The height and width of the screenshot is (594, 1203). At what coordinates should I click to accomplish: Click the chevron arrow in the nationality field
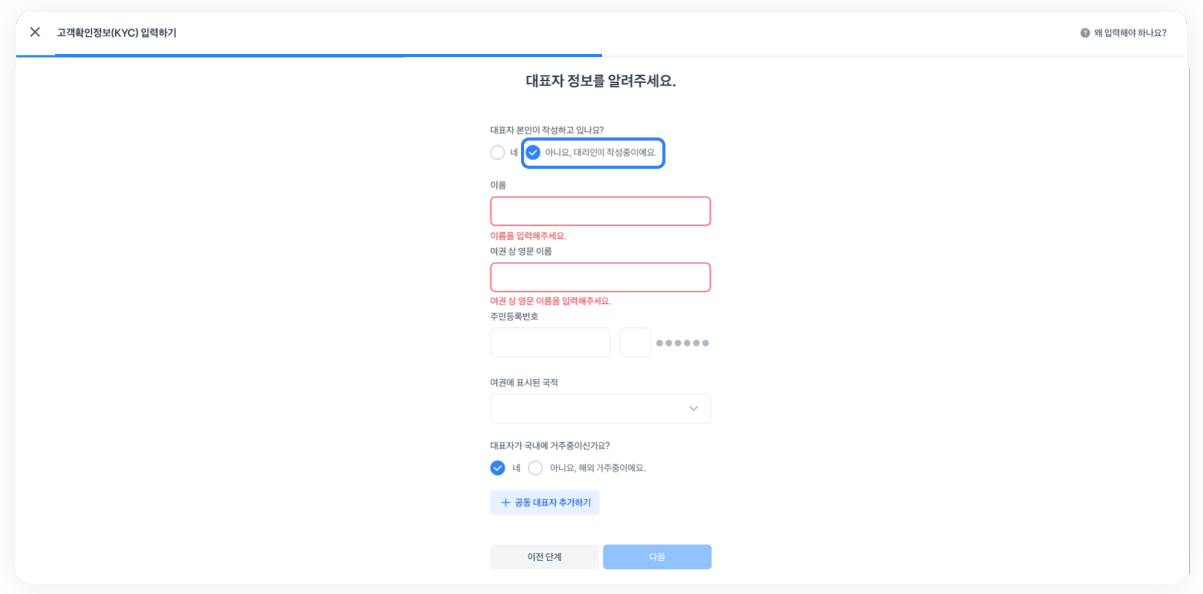693,409
